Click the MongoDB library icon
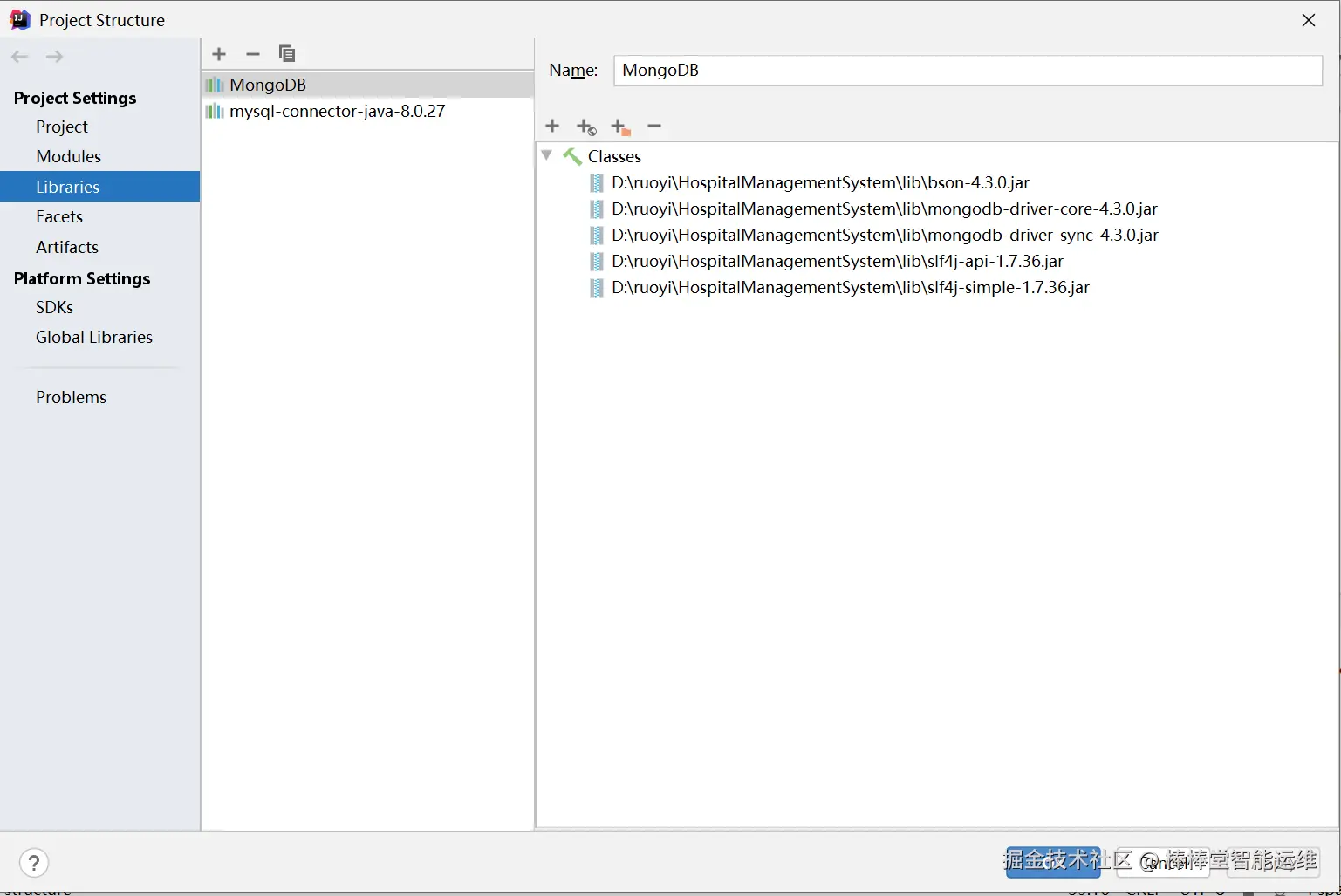The height and width of the screenshot is (896, 1341). tap(215, 85)
